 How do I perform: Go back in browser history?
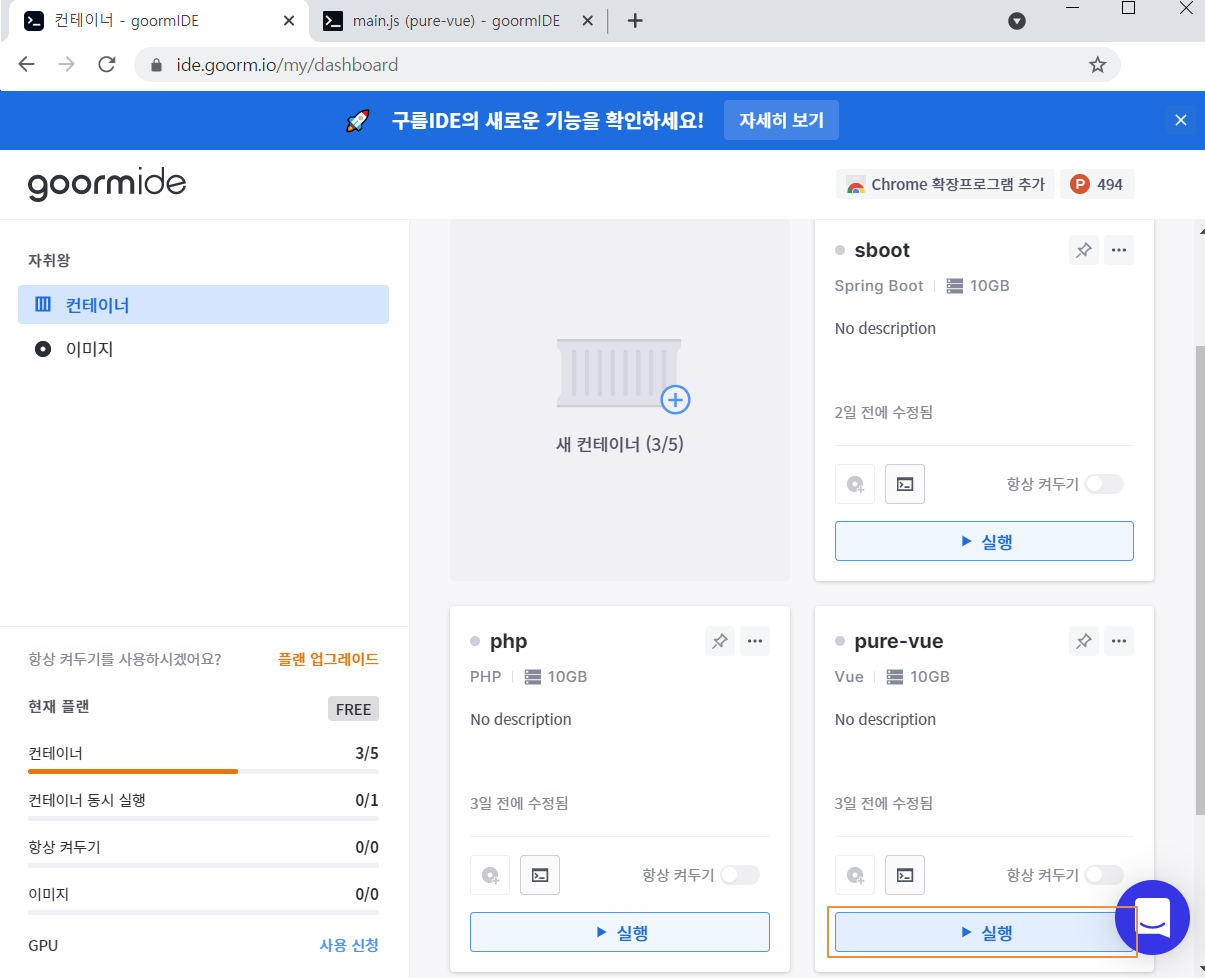tap(27, 65)
